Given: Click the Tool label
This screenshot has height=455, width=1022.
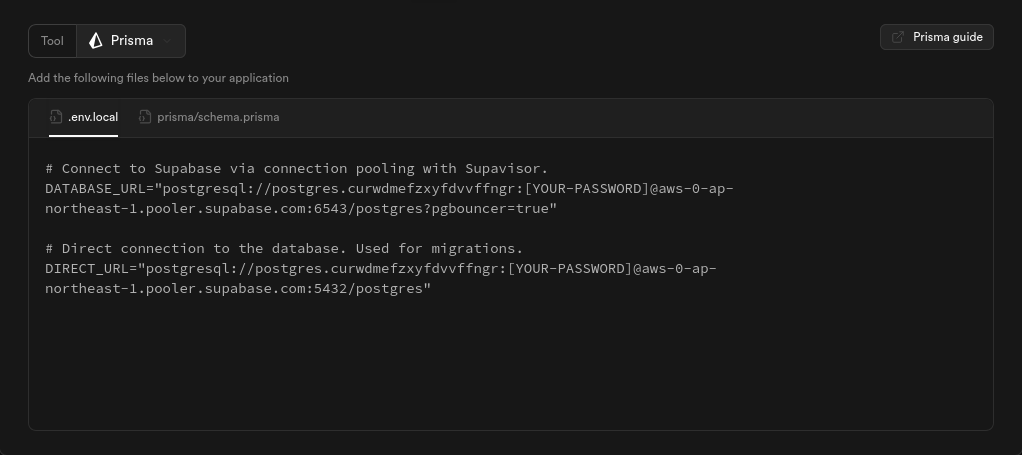Looking at the screenshot, I should pyautogui.click(x=52, y=41).
